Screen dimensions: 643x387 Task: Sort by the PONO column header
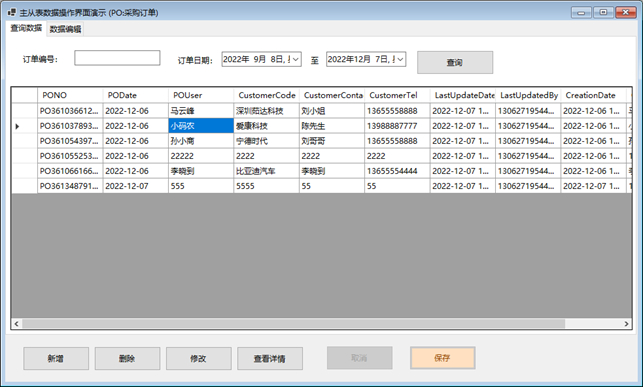coord(70,95)
